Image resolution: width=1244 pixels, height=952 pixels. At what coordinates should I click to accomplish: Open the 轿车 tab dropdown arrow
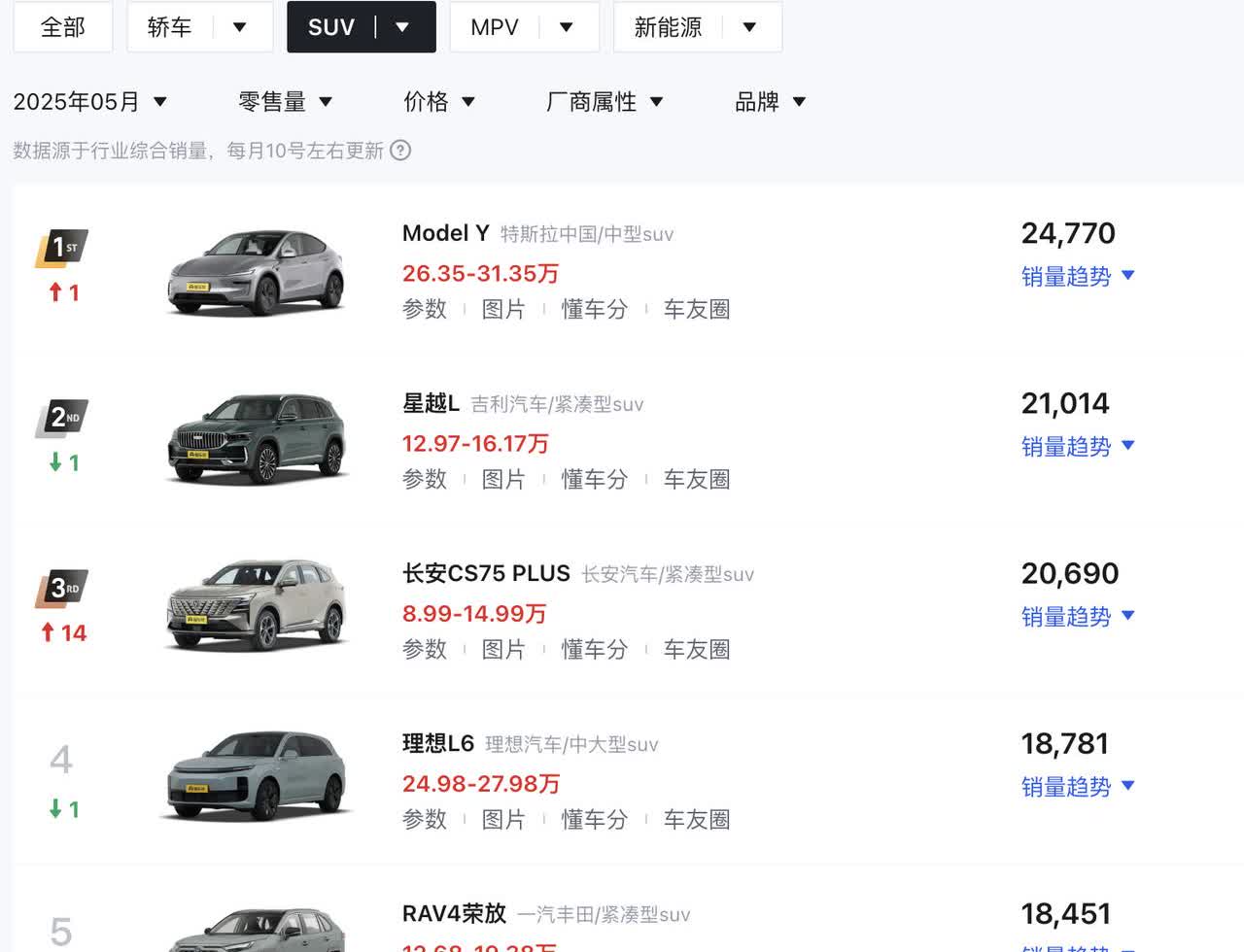point(240,27)
